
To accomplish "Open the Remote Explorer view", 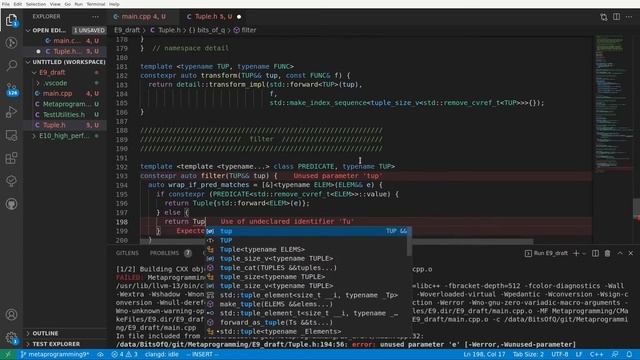I will (11, 135).
